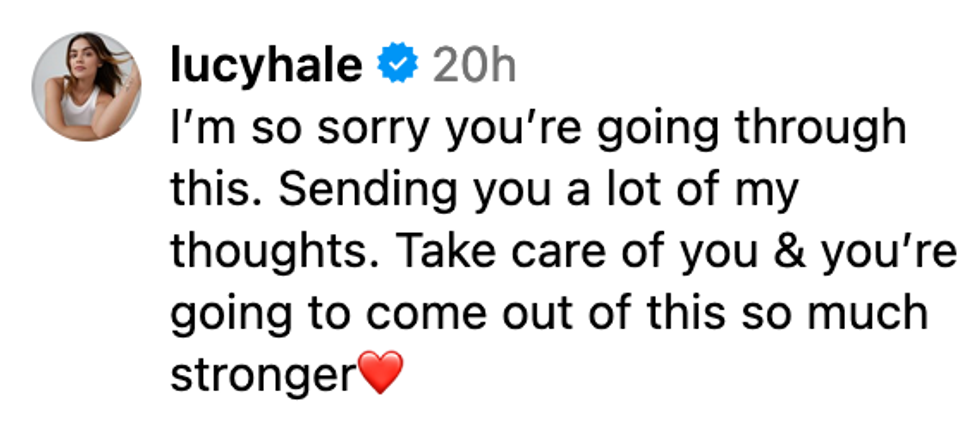Click the 20h timestamp
Viewport: 980px width, 423px height.
tap(473, 66)
